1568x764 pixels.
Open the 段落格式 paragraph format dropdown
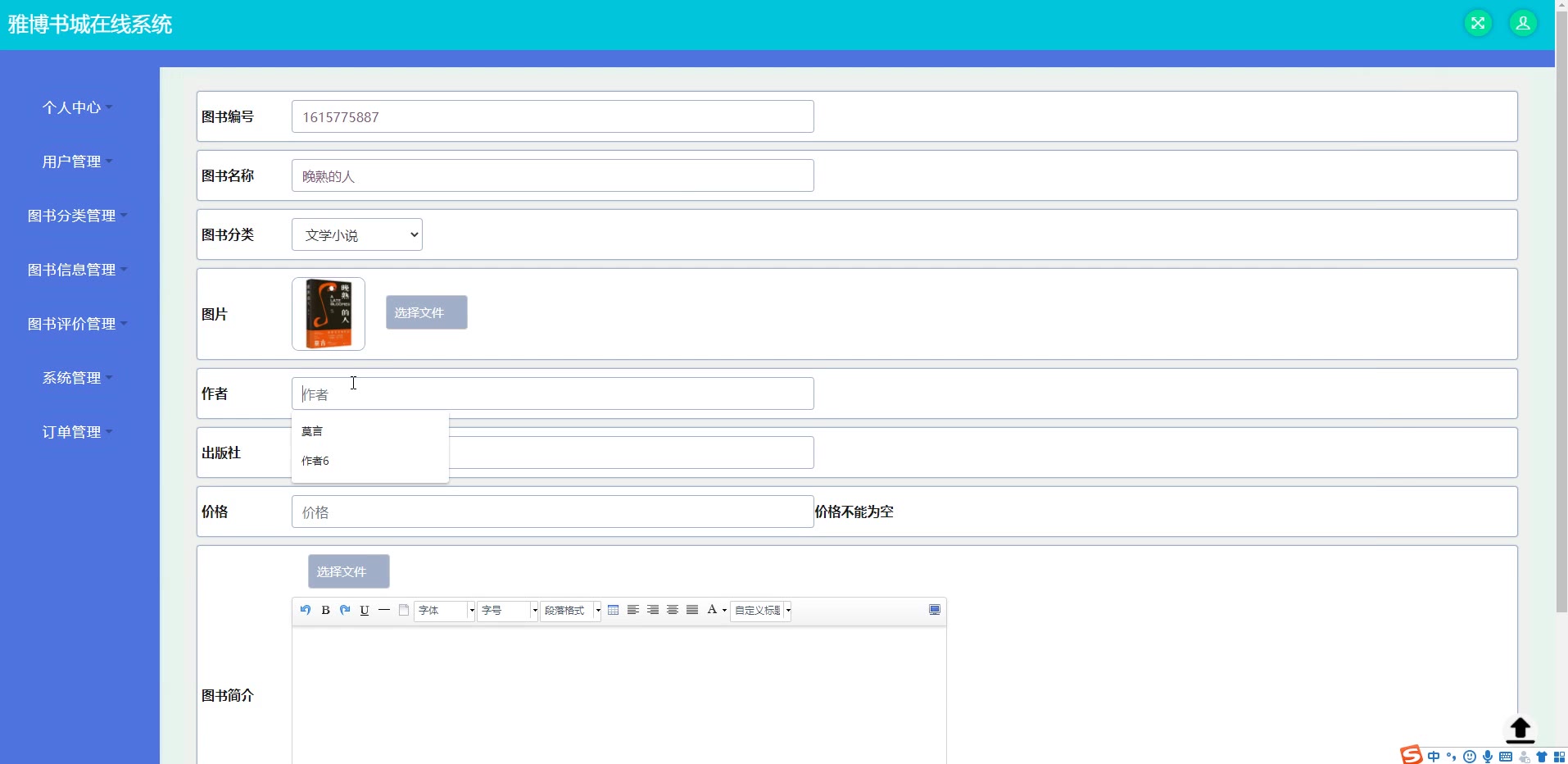click(571, 610)
